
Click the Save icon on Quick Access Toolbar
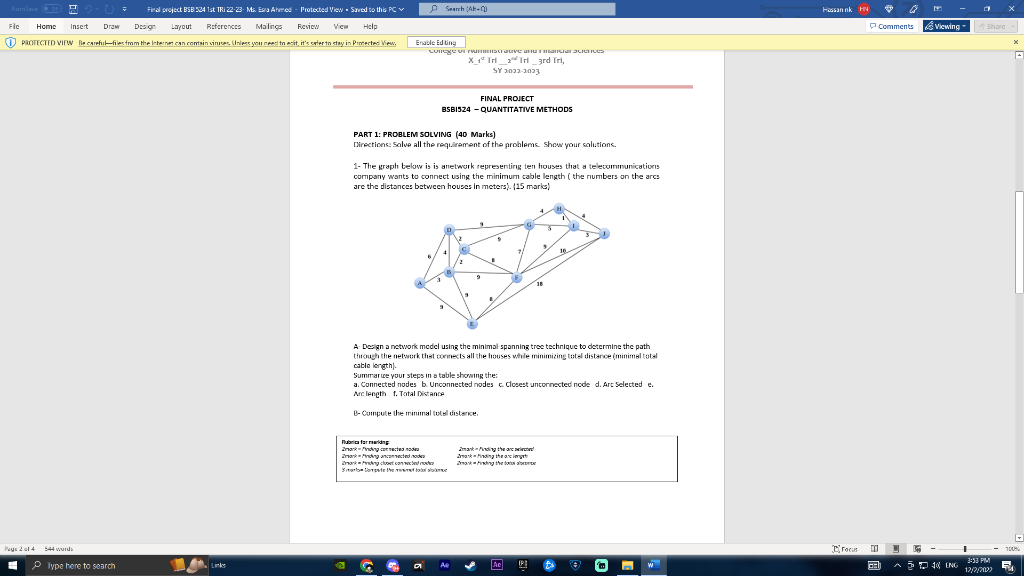point(73,8)
